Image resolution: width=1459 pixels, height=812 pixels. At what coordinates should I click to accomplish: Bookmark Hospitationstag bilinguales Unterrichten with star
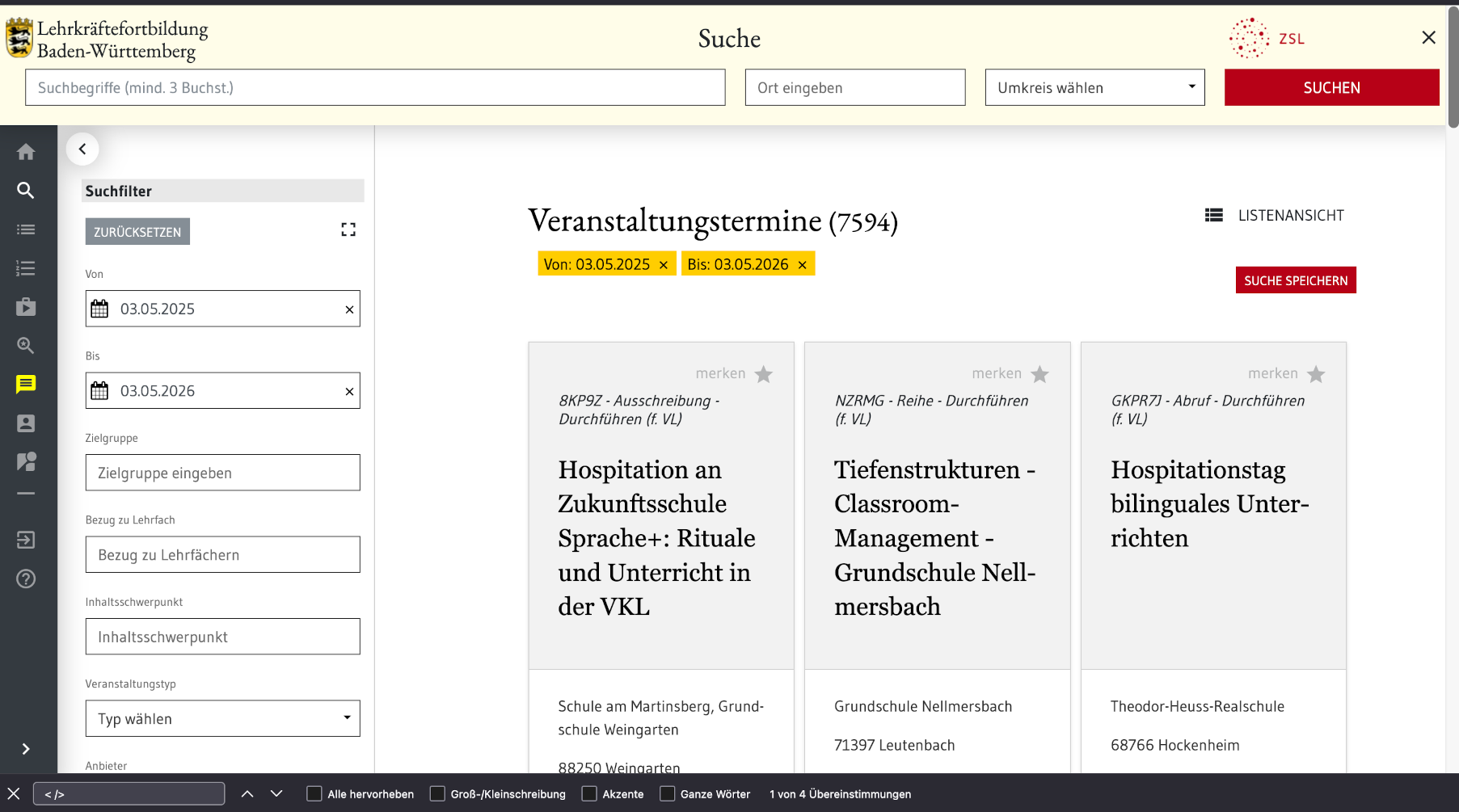click(1316, 374)
